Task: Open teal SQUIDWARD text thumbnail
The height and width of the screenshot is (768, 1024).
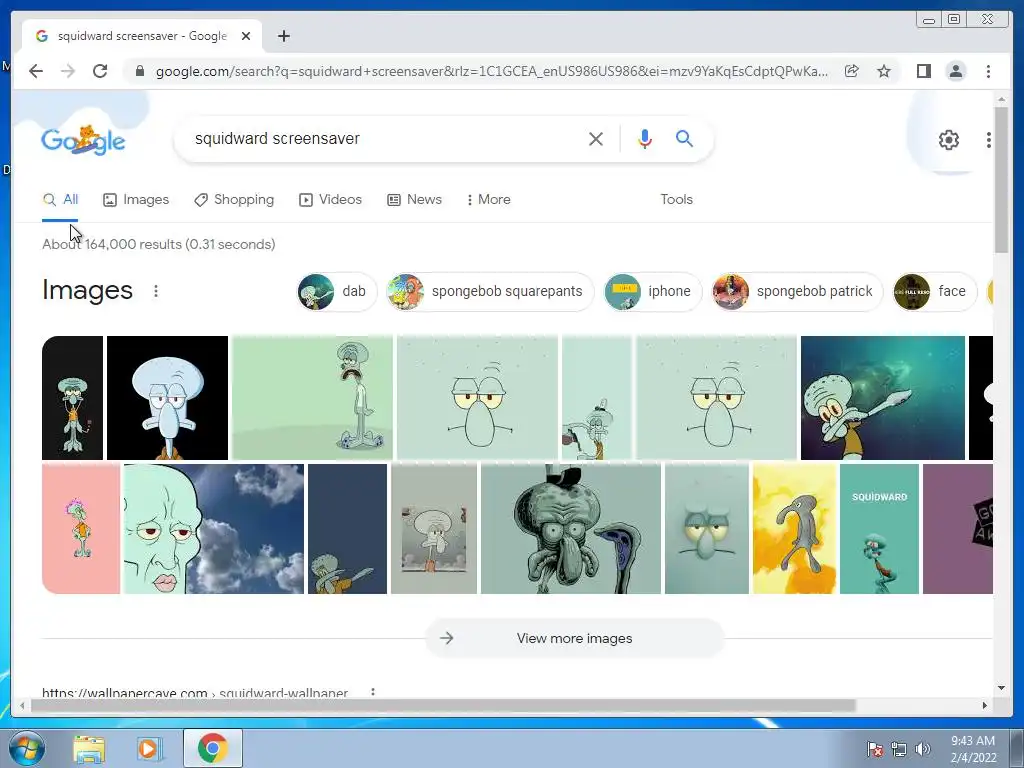Action: [x=879, y=529]
